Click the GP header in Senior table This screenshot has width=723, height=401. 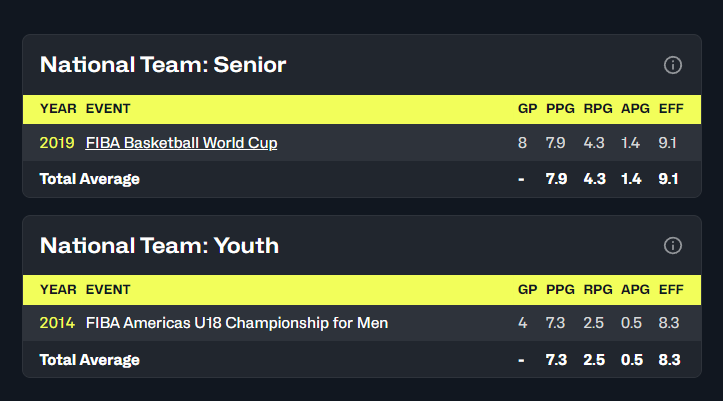coord(527,109)
